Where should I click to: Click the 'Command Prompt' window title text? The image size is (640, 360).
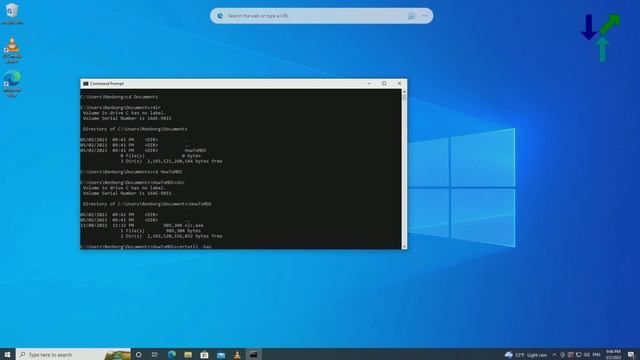[x=107, y=84]
